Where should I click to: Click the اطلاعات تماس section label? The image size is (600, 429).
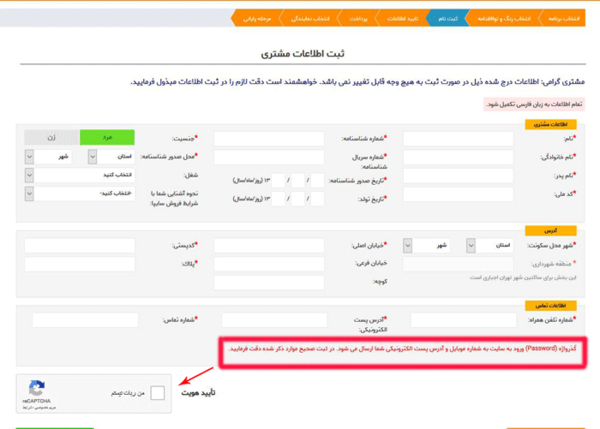551,305
